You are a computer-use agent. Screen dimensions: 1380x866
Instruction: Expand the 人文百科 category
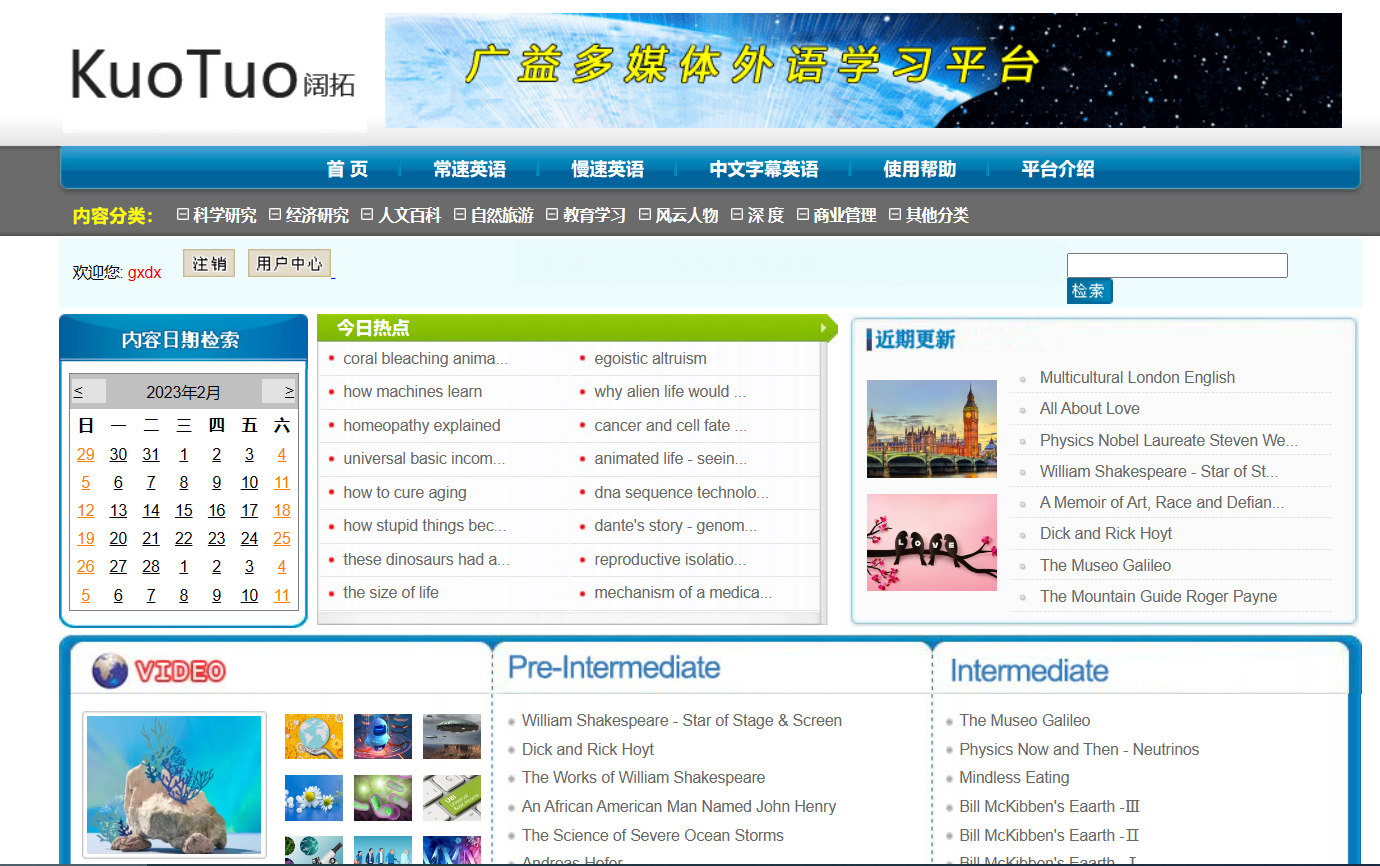(x=401, y=215)
